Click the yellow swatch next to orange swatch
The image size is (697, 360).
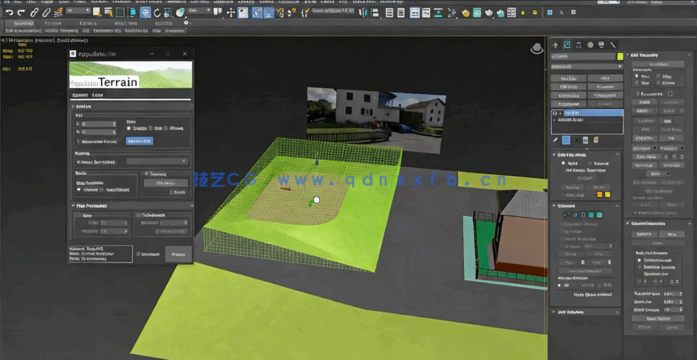[x=608, y=195]
